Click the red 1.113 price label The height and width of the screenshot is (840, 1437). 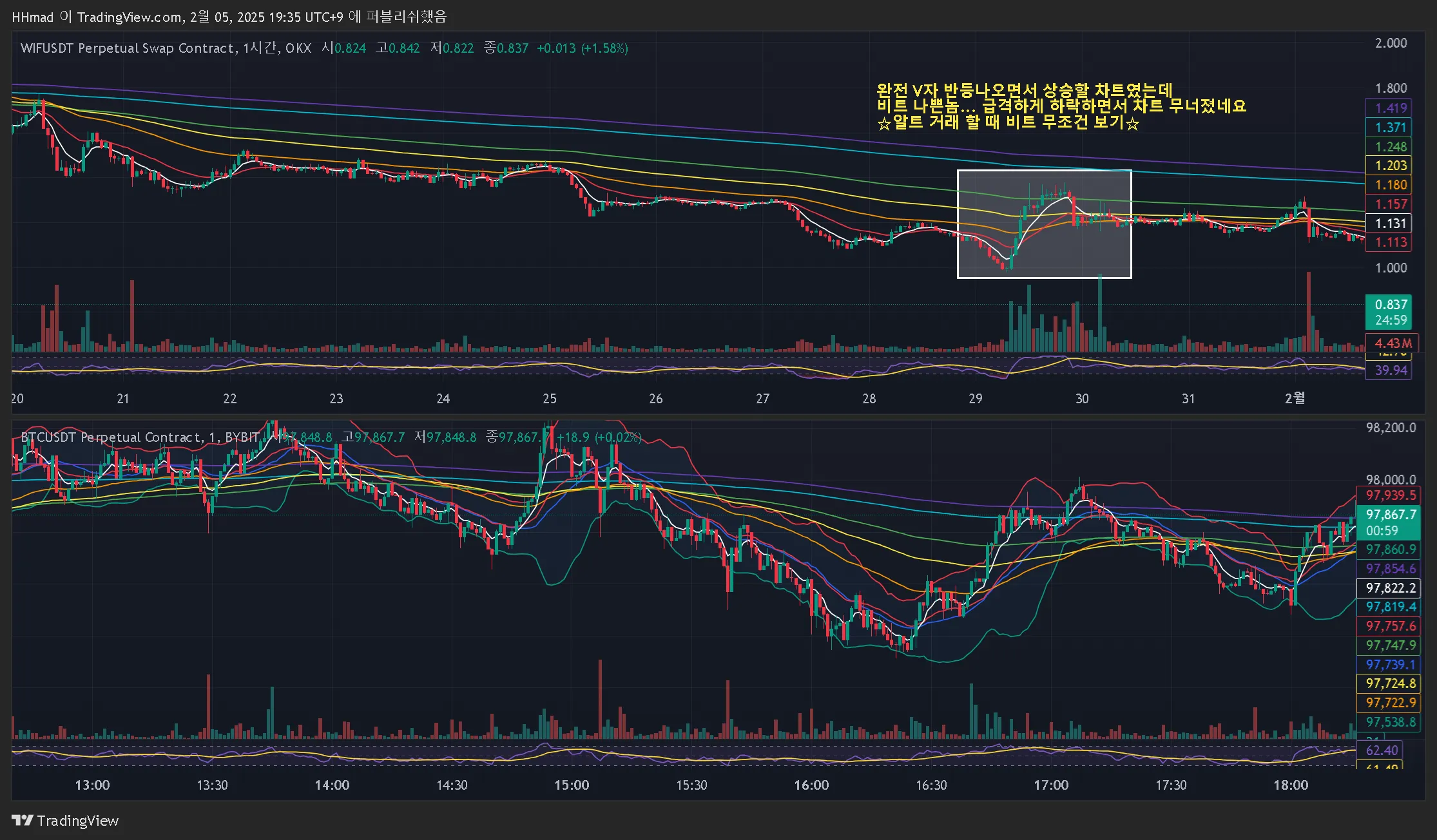coord(1390,242)
